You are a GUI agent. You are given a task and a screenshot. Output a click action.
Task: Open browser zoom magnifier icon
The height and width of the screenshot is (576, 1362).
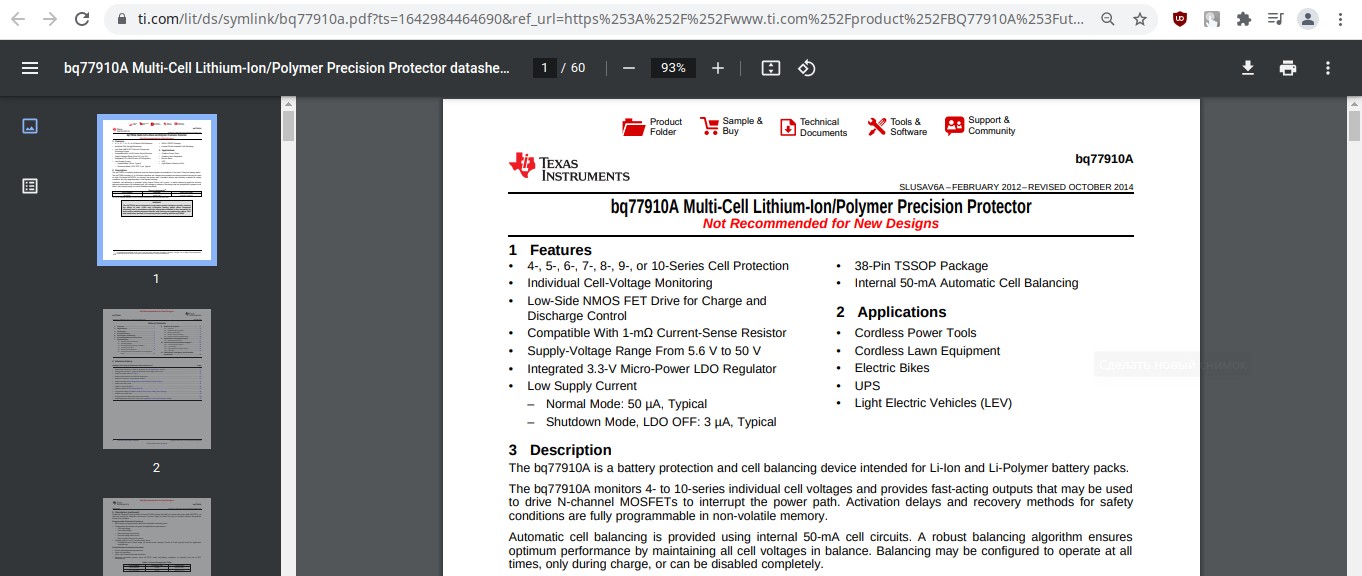tap(1108, 19)
